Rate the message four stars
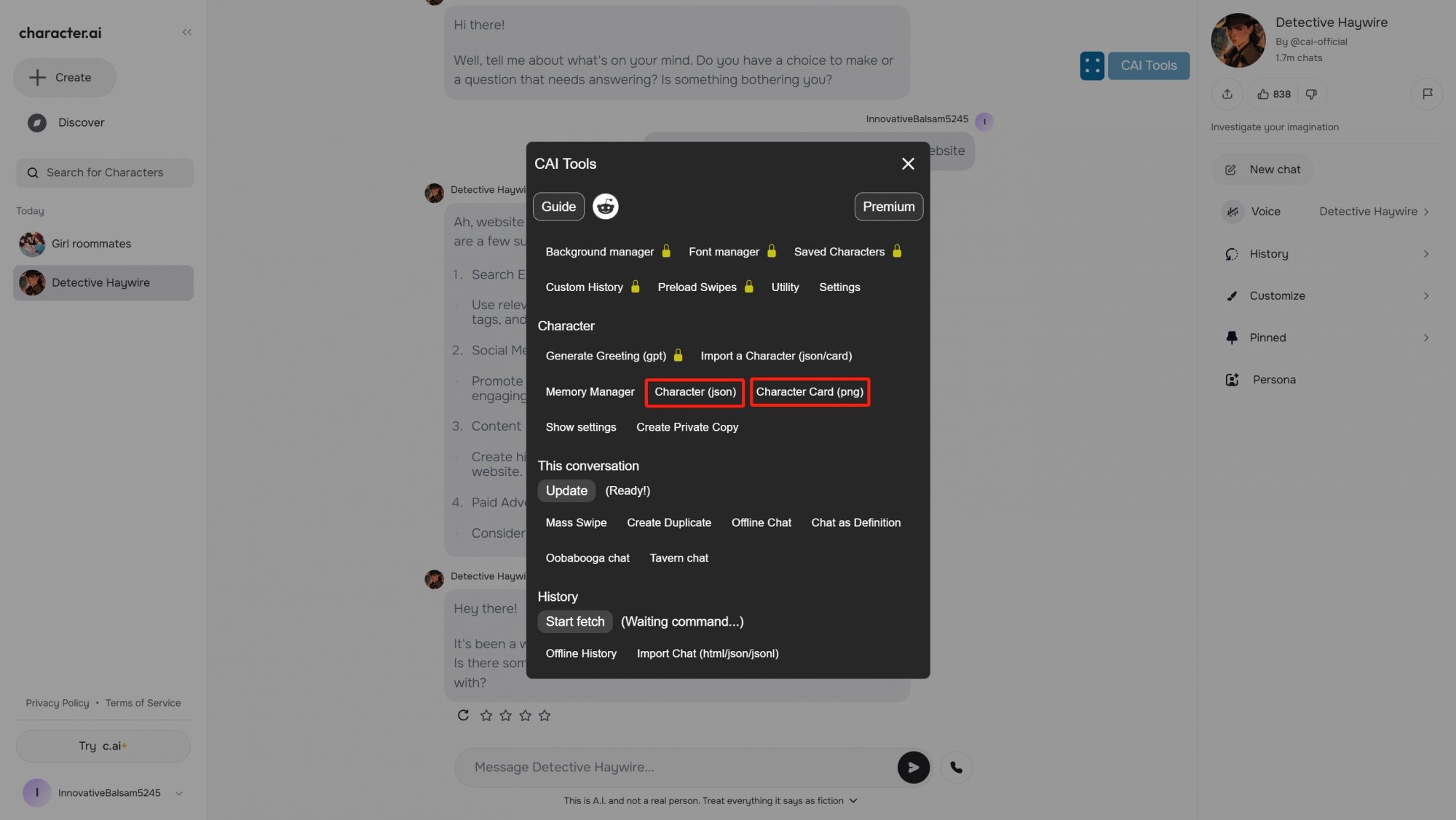Viewport: 1456px width, 820px height. click(545, 715)
